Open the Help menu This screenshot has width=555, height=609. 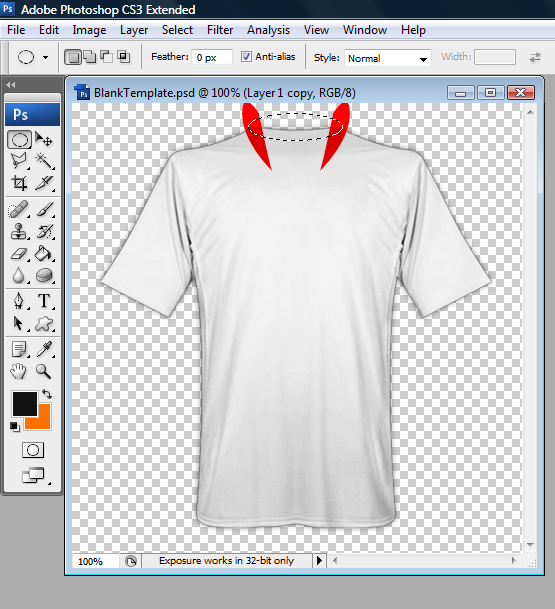tap(413, 30)
